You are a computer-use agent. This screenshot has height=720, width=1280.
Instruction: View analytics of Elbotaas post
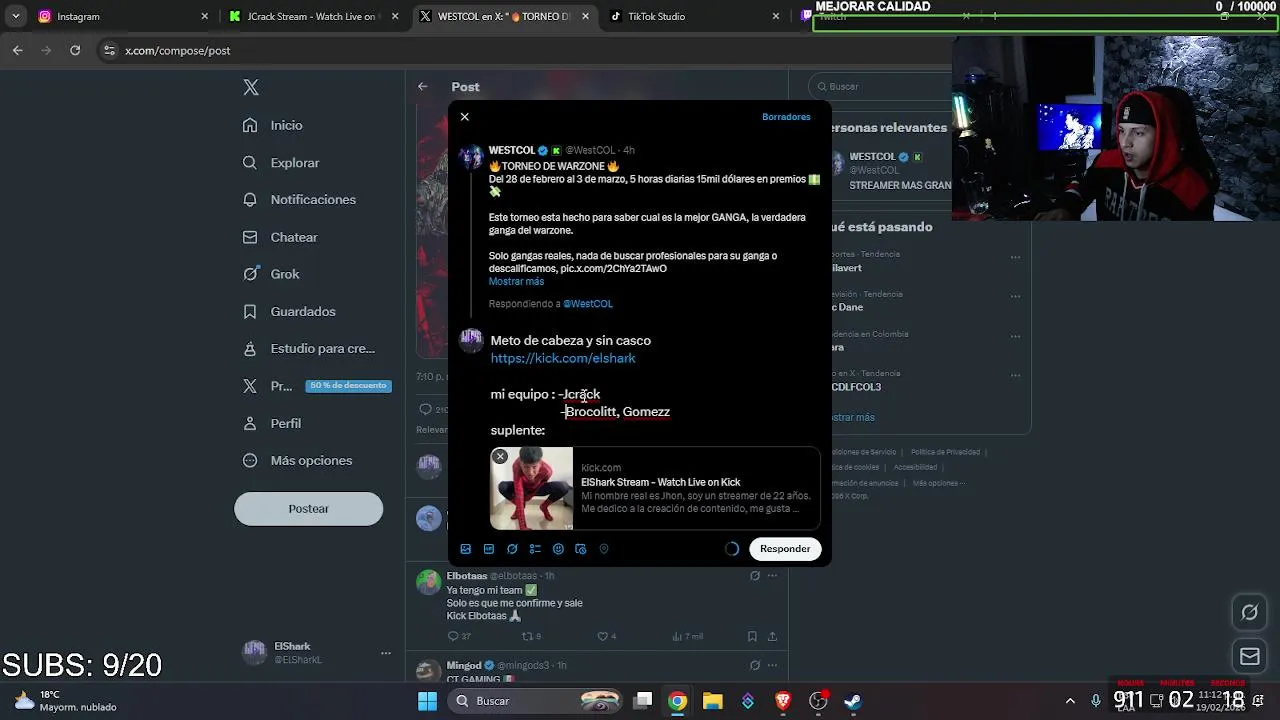(688, 636)
